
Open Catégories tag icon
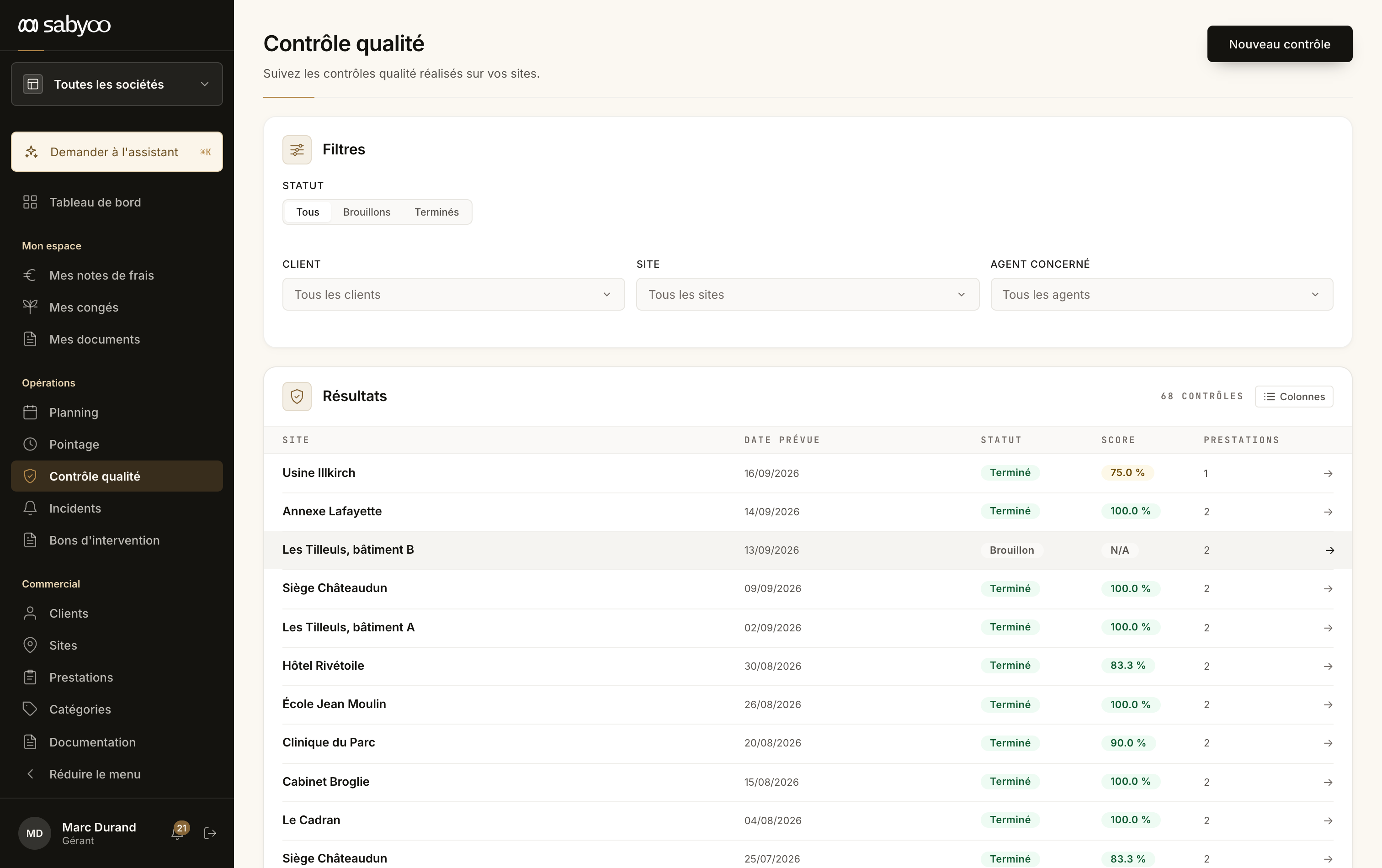[x=30, y=709]
